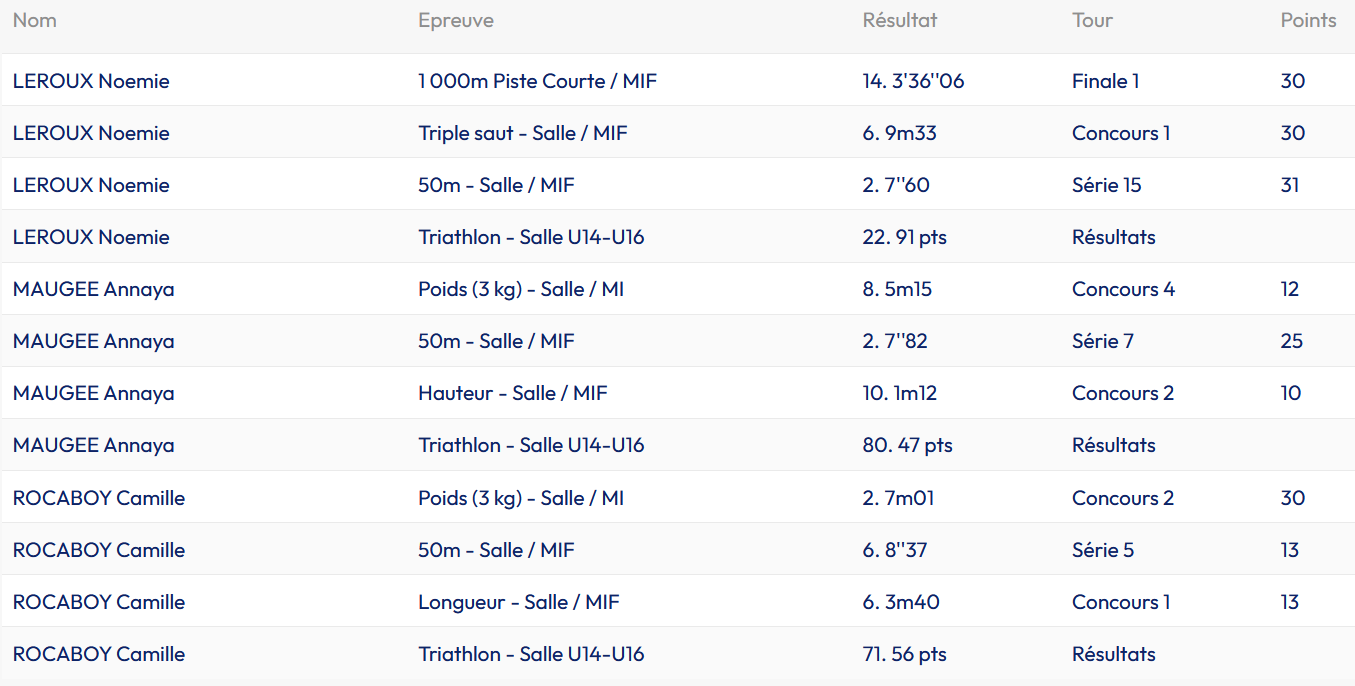
Task: Open the Finale 1 round link
Action: (x=1105, y=82)
